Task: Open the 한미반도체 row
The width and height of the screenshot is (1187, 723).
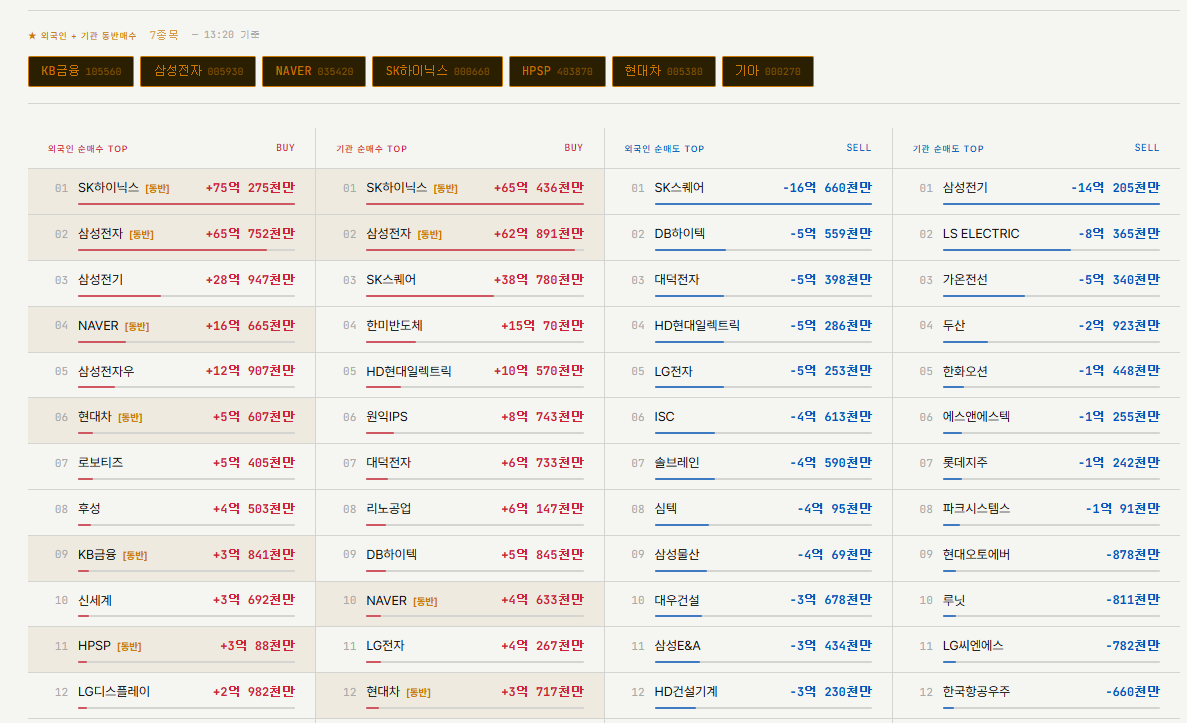Action: coord(460,329)
